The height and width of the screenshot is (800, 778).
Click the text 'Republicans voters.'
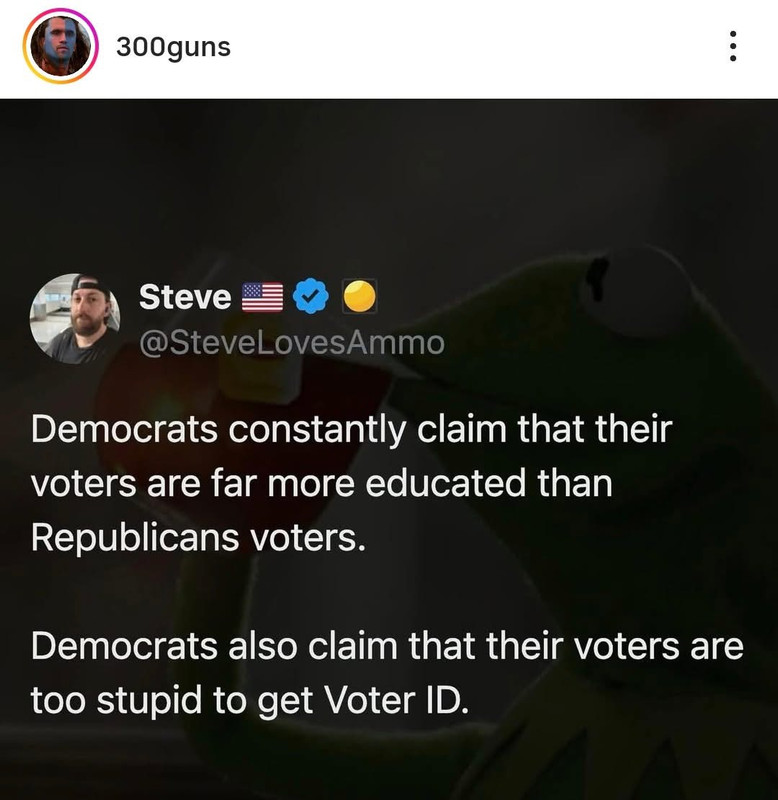(198, 537)
